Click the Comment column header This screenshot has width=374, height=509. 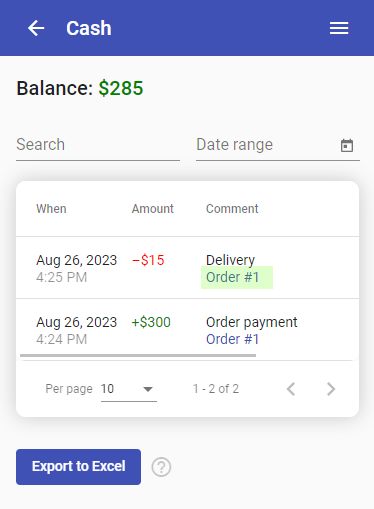pos(232,209)
